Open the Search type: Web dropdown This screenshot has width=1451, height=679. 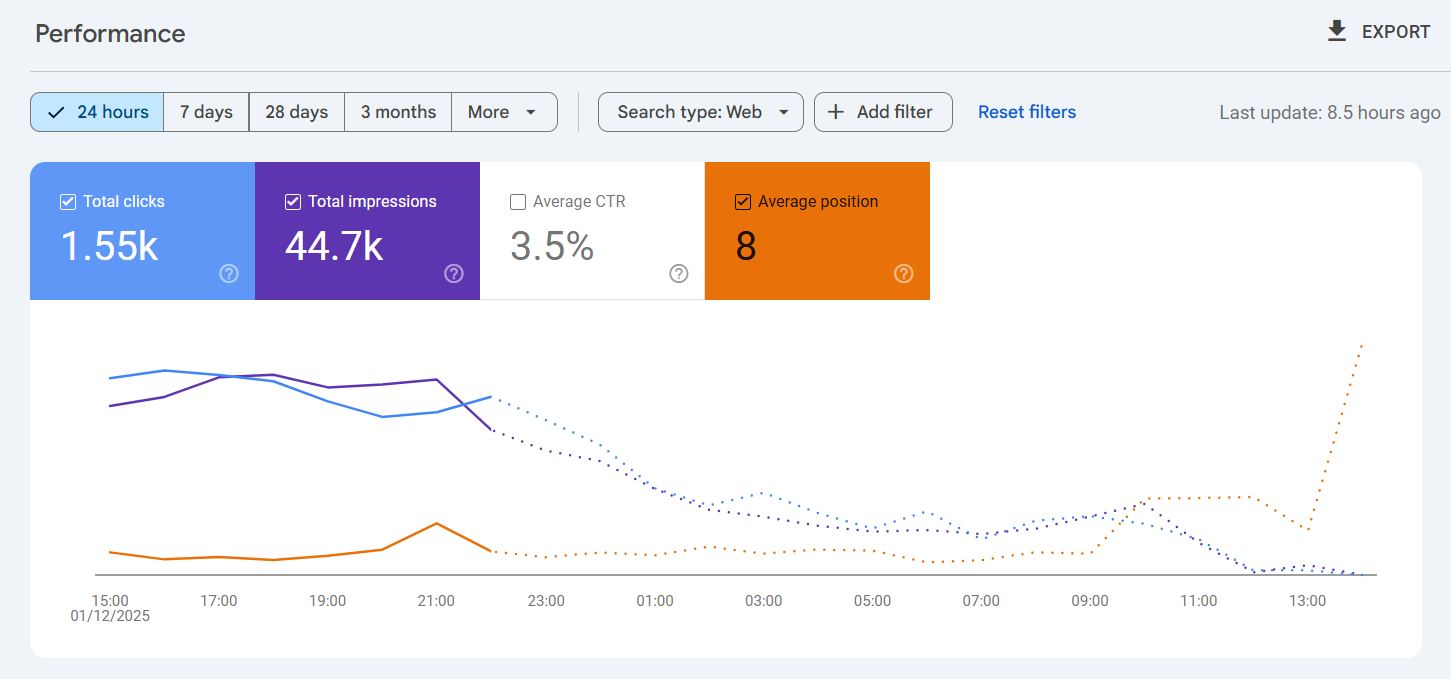pyautogui.click(x=700, y=112)
